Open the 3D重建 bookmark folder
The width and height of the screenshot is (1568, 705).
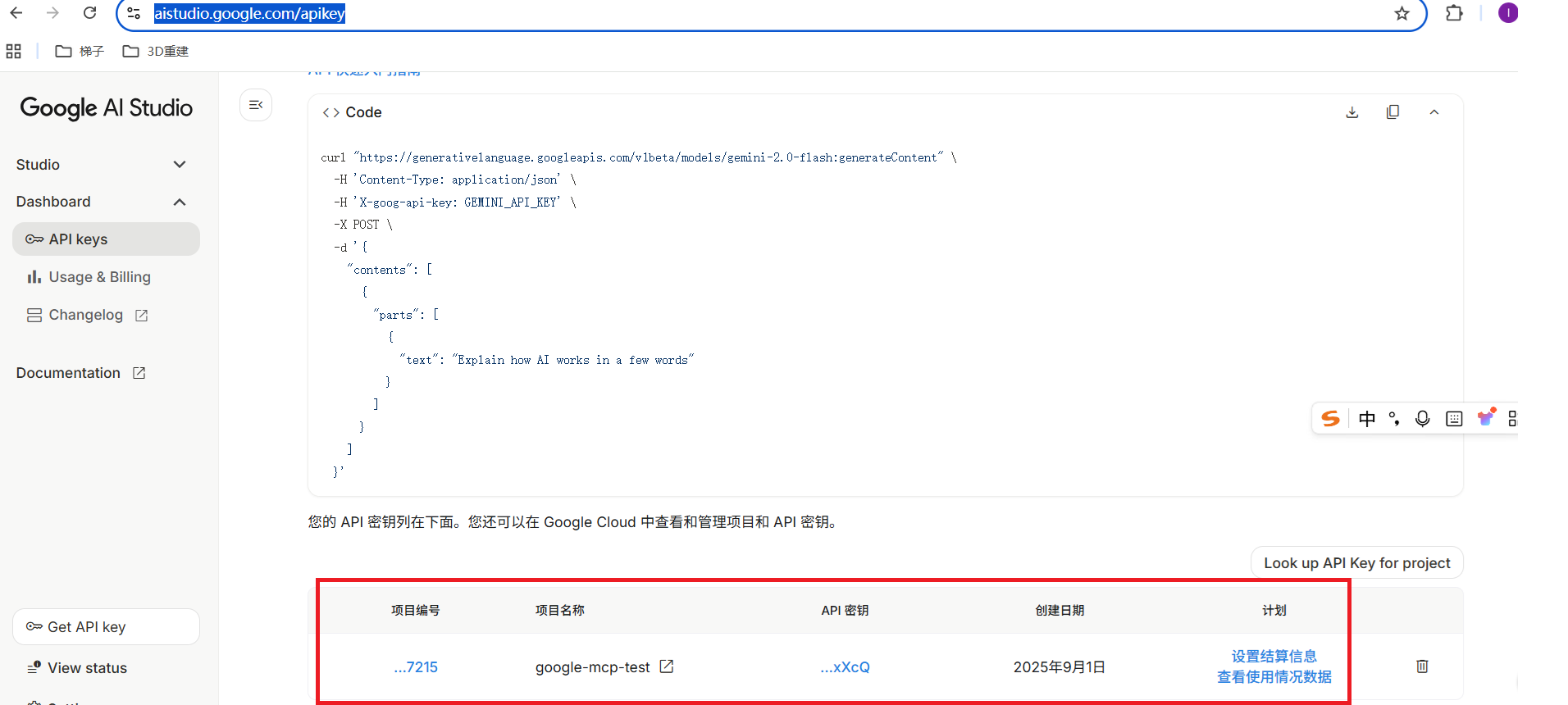[x=156, y=52]
